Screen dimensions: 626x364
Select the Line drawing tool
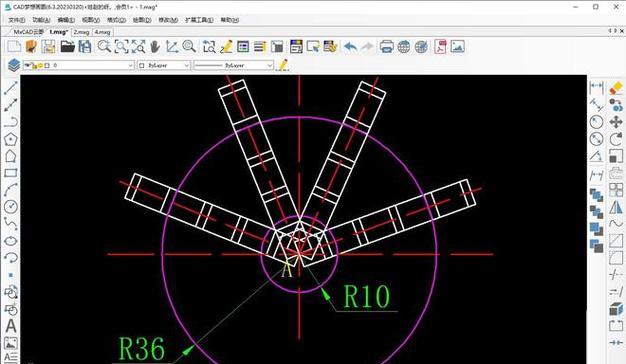pos(10,88)
